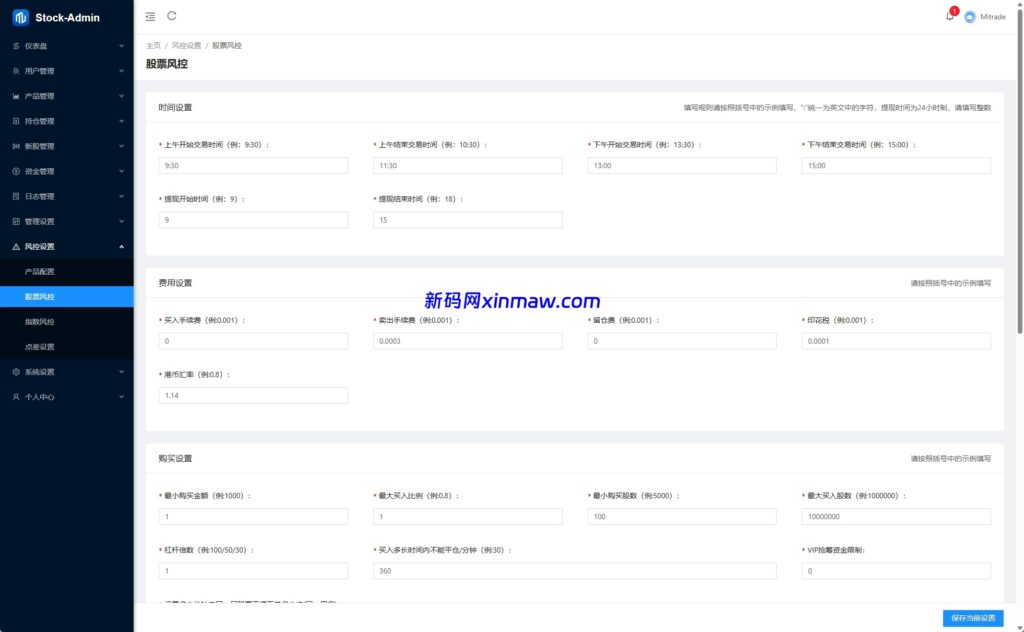Image resolution: width=1024 pixels, height=632 pixels.
Task: Collapse the 风控设置 submenu arrow
Action: pyautogui.click(x=121, y=246)
